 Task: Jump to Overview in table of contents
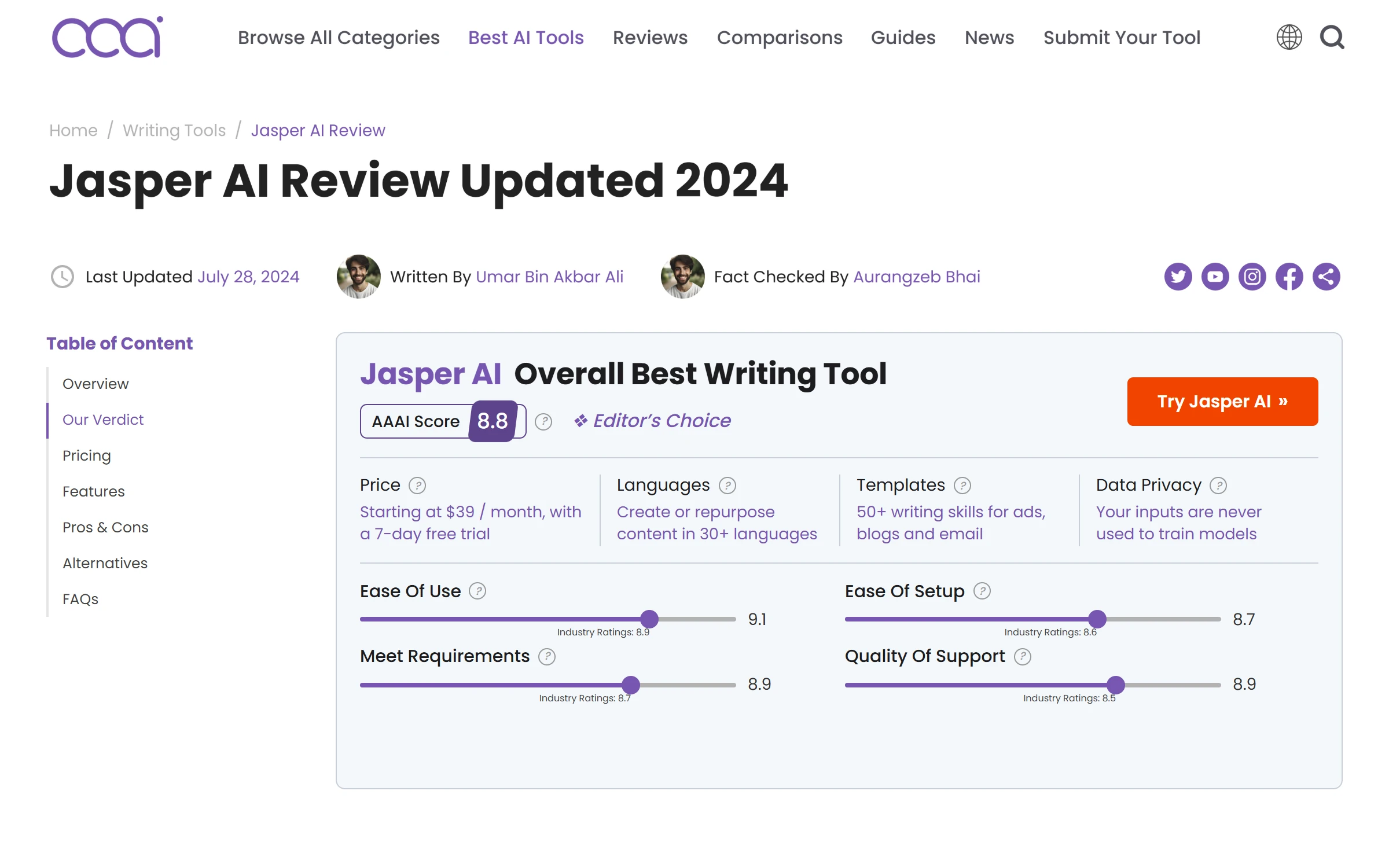[x=95, y=384]
